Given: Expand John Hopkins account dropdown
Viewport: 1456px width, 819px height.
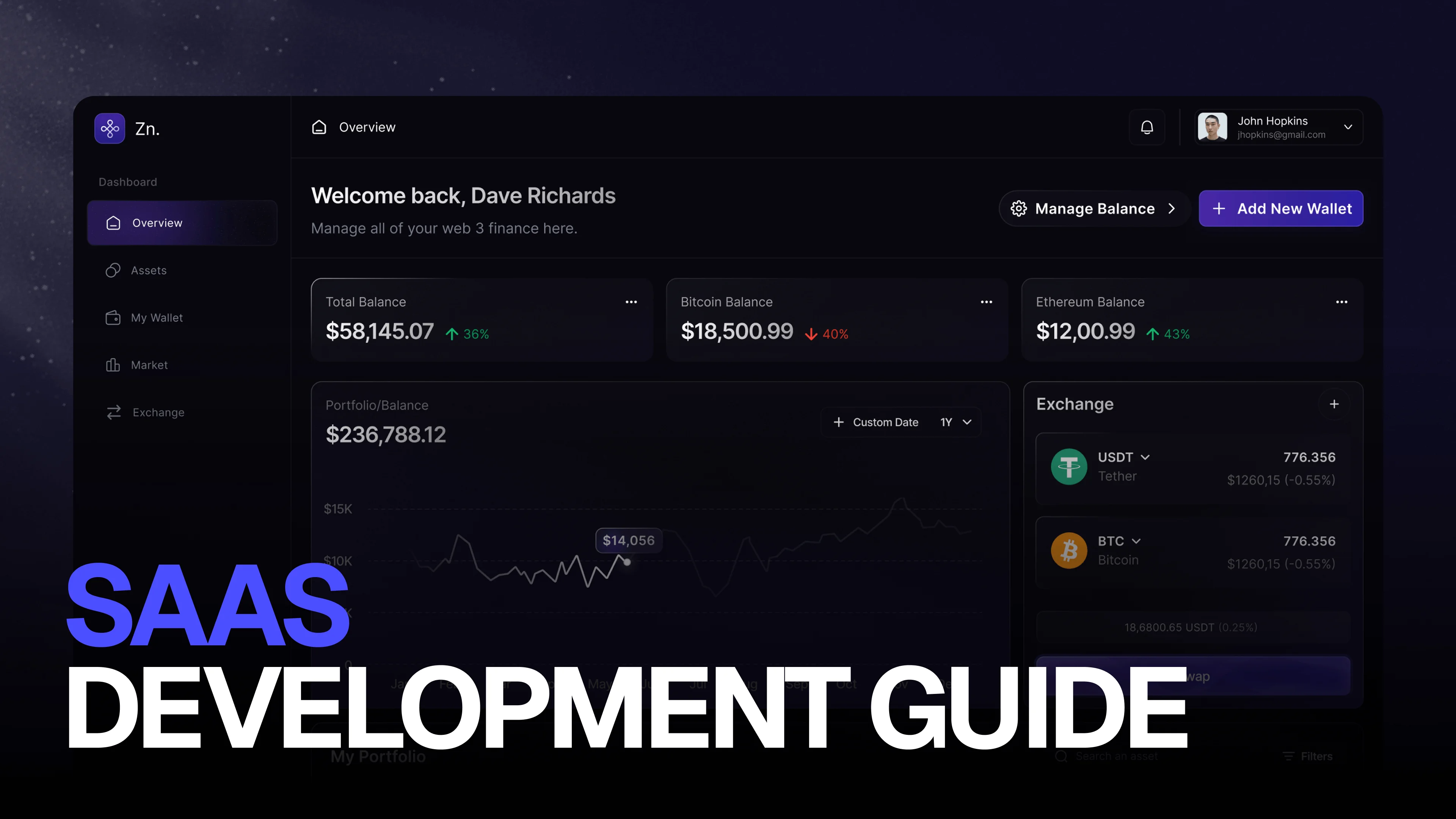Looking at the screenshot, I should tap(1348, 127).
